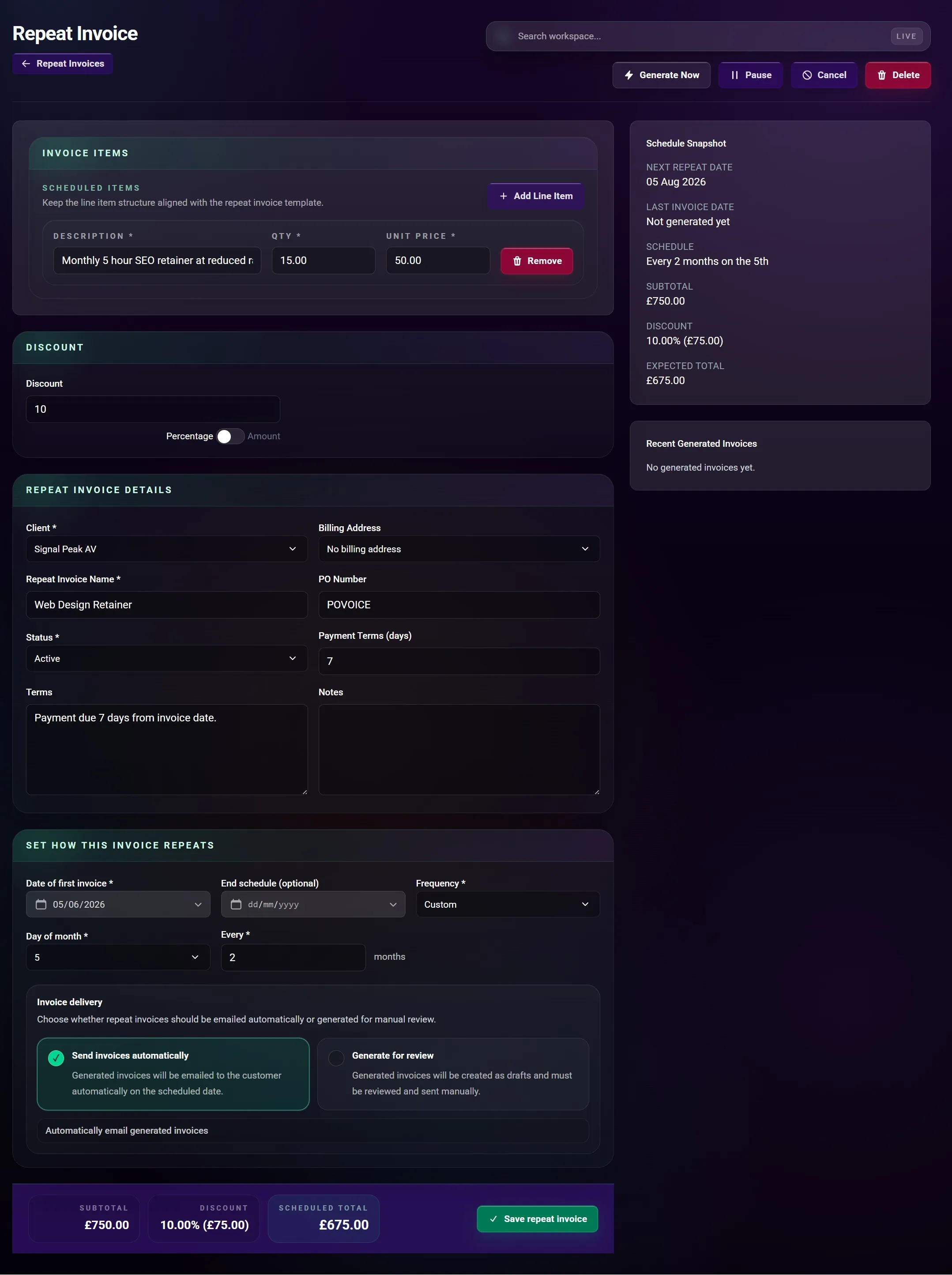Open the Status dropdown set to Active
This screenshot has height=1275, width=952.
(x=166, y=658)
